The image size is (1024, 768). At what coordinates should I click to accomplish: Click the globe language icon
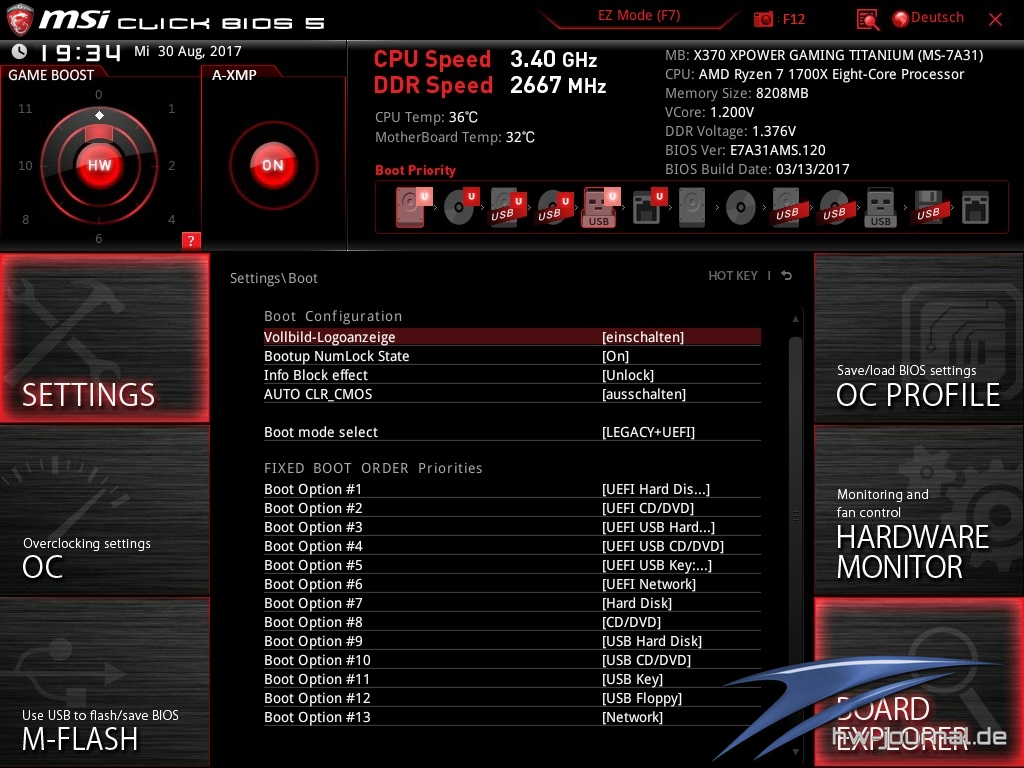click(901, 18)
